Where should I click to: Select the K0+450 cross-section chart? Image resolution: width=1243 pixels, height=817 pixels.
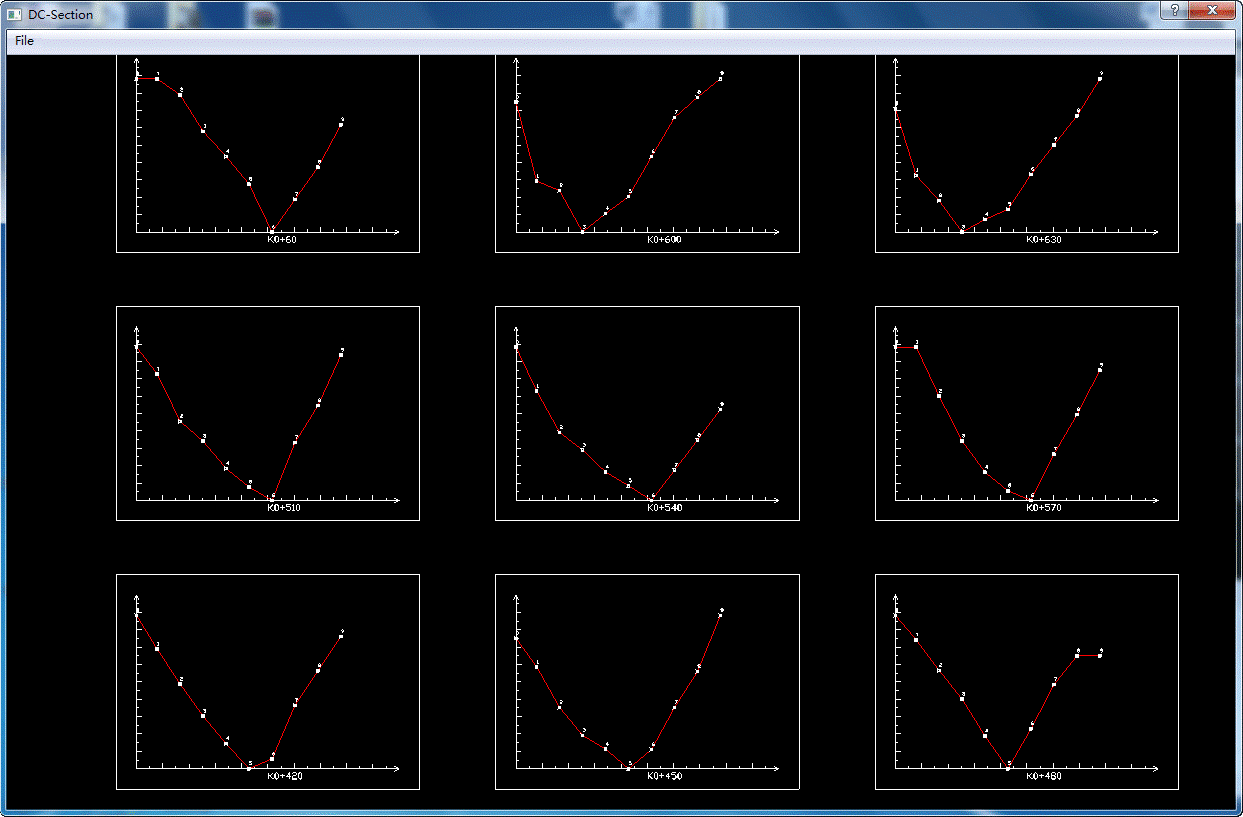click(647, 681)
